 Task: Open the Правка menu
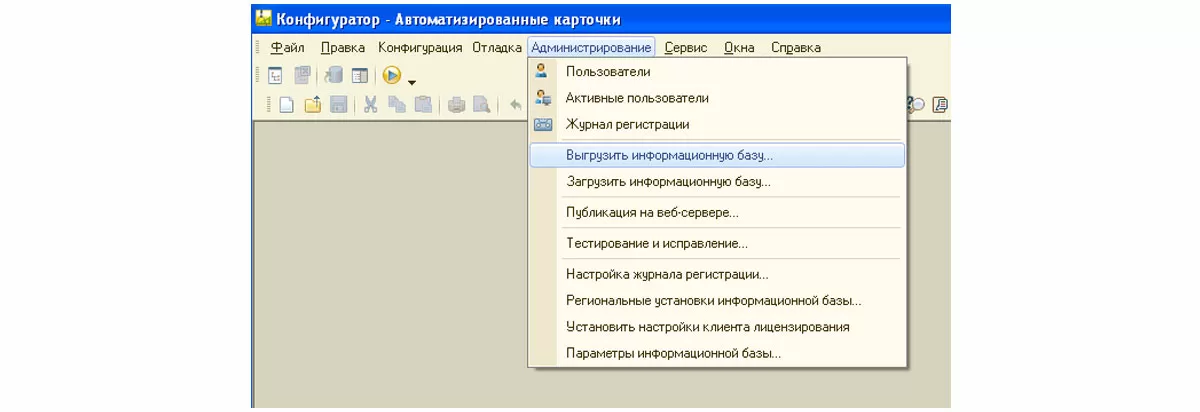(x=343, y=47)
